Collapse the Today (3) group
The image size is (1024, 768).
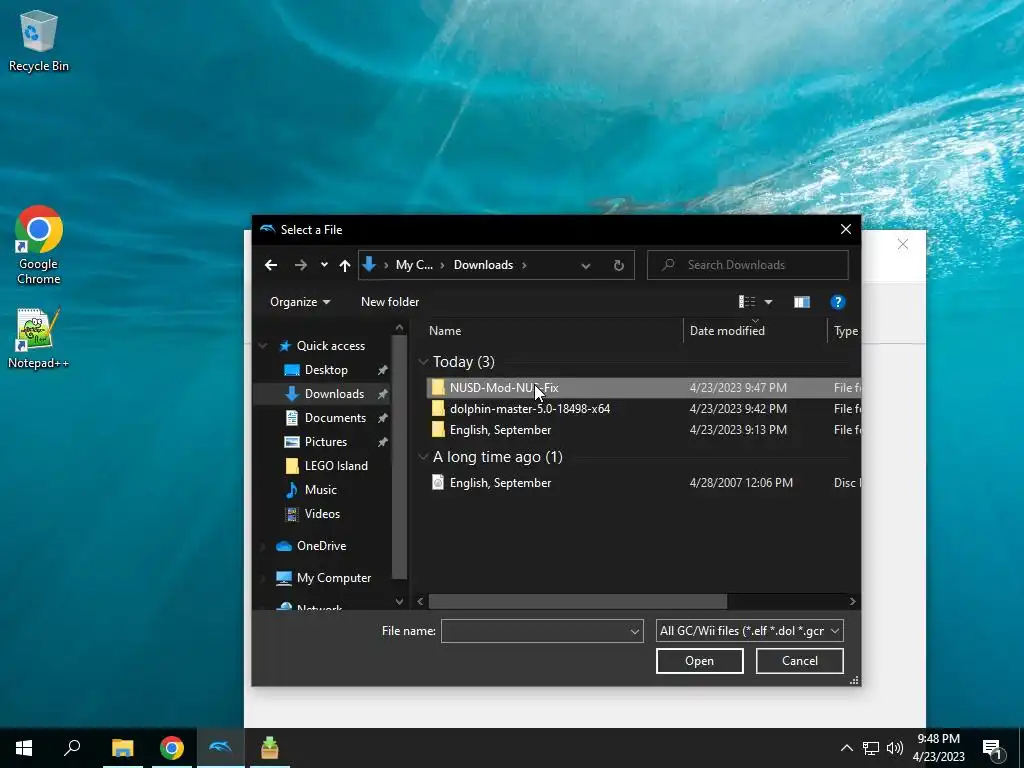pos(423,362)
